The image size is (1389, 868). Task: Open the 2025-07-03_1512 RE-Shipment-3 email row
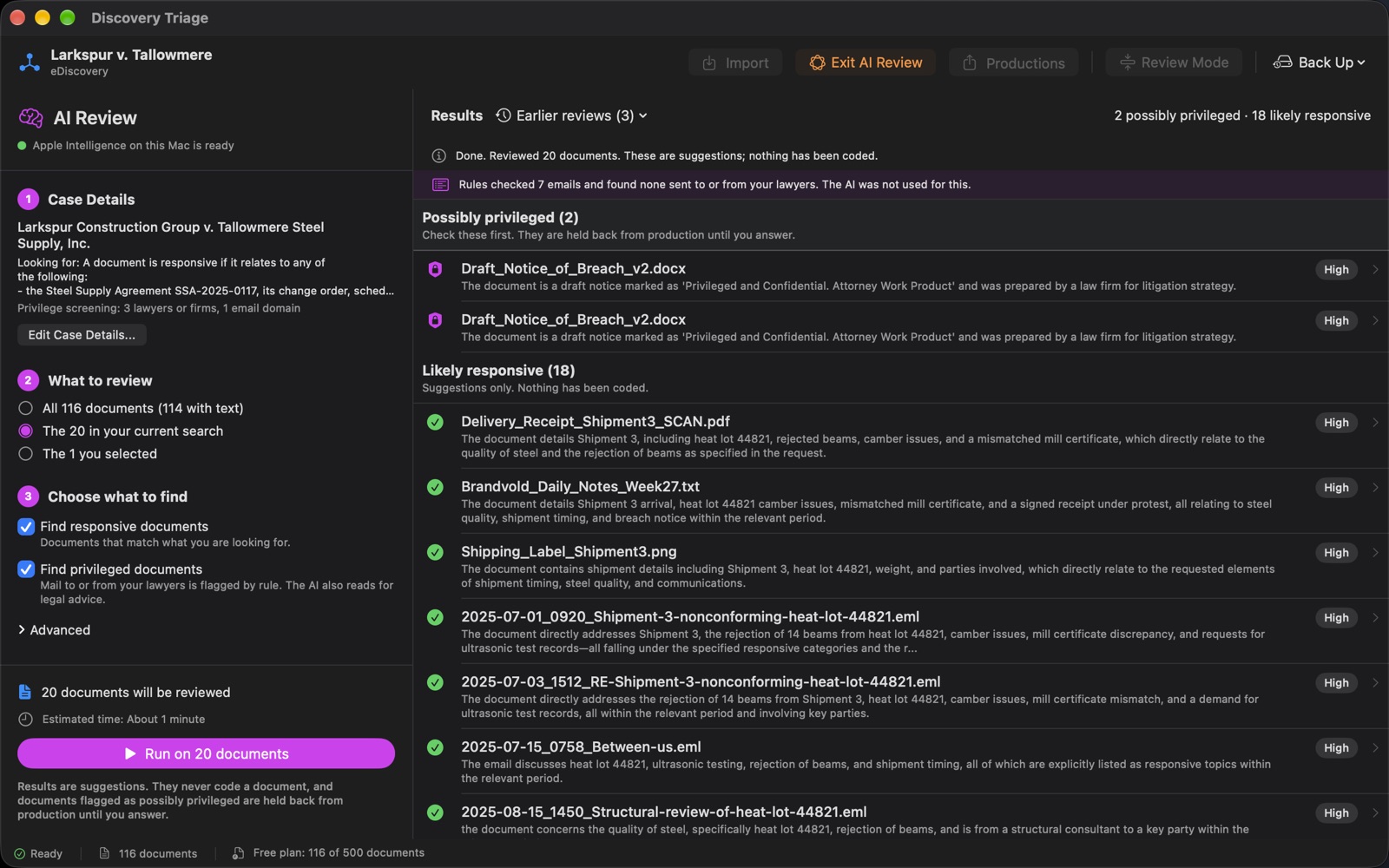[900, 696]
